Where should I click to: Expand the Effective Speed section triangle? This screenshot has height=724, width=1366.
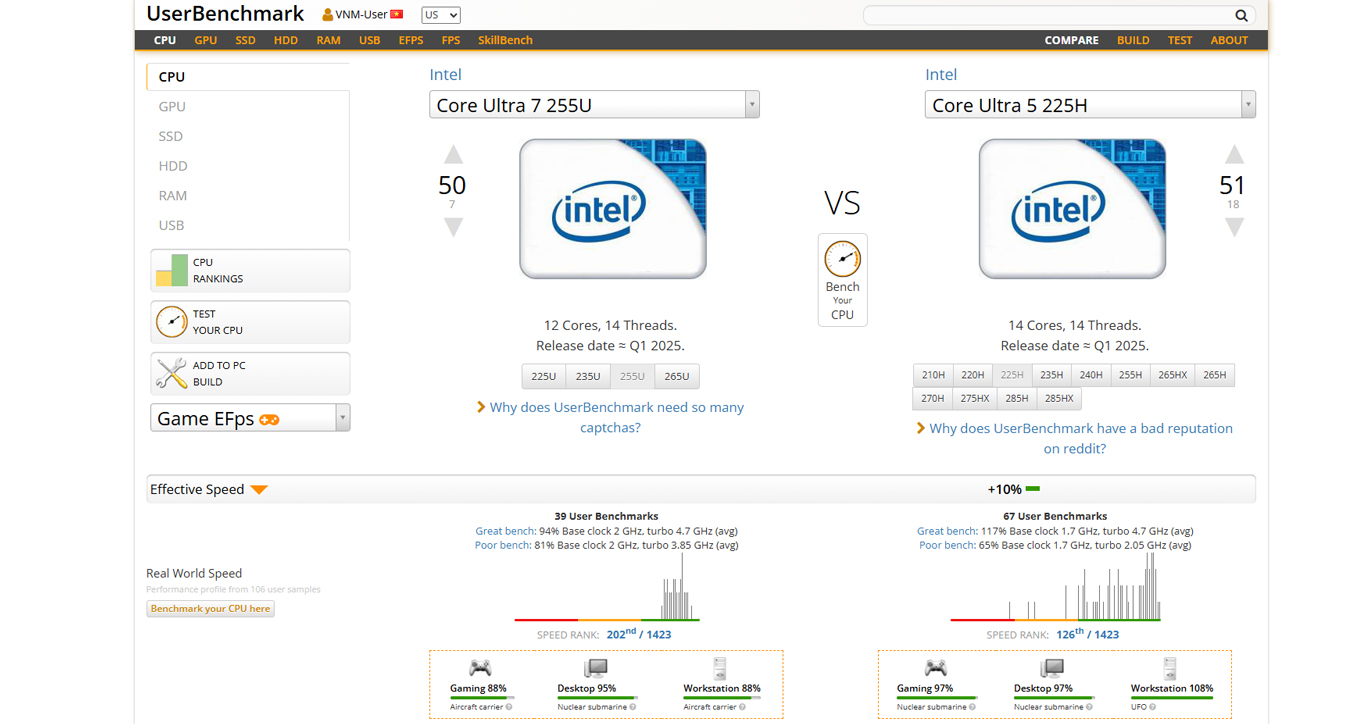click(x=260, y=489)
